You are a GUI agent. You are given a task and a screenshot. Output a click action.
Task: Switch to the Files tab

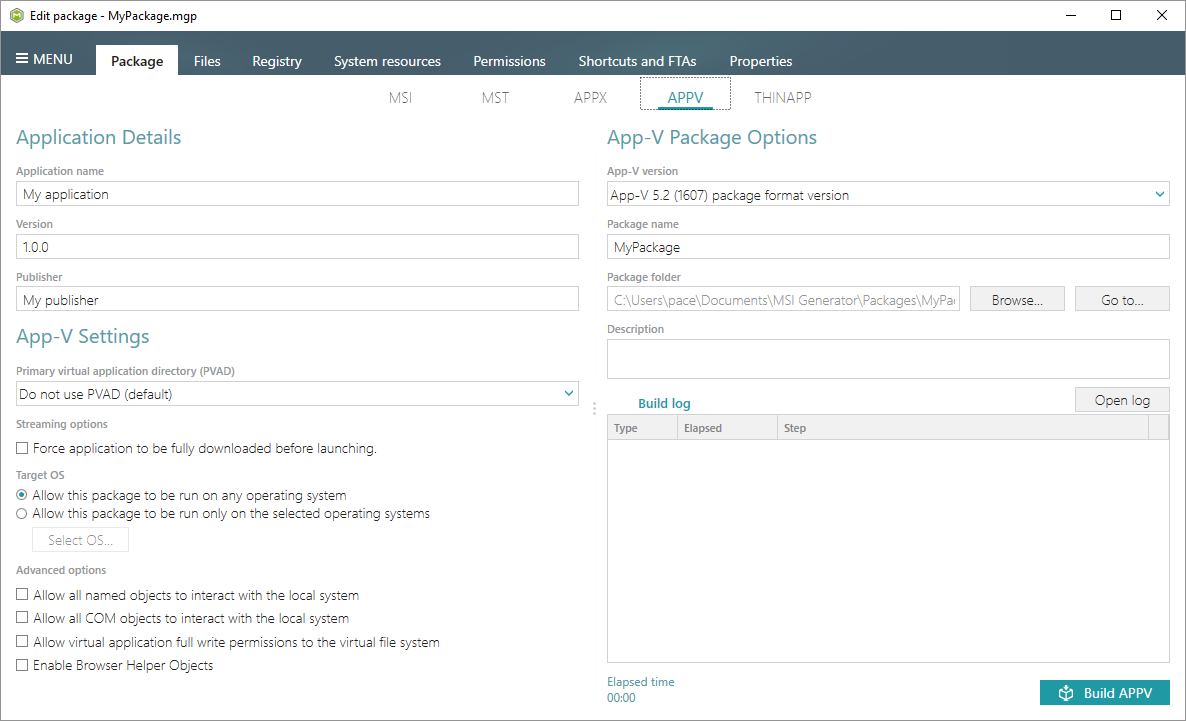(207, 61)
